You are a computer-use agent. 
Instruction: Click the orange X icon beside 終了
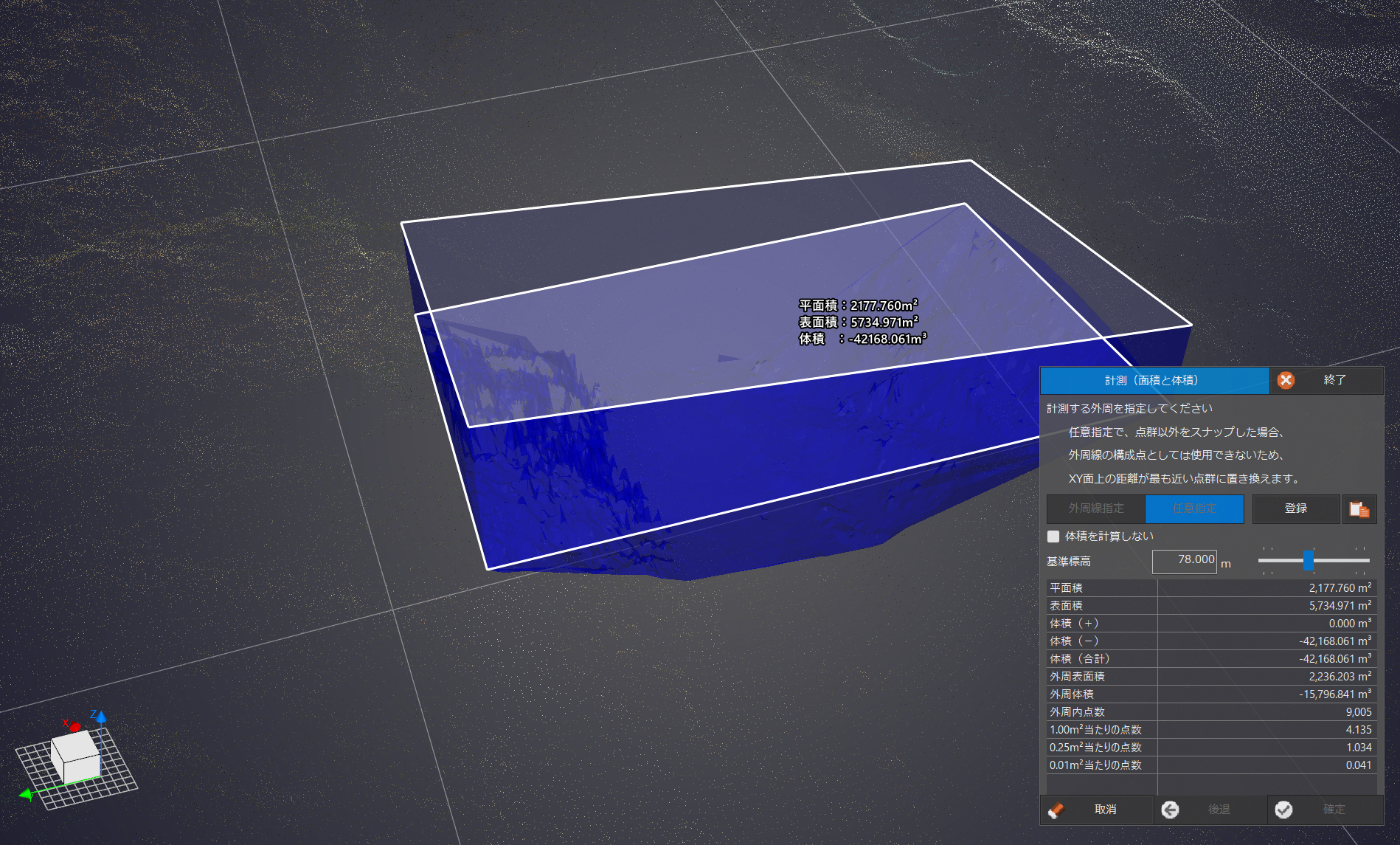coord(1286,380)
